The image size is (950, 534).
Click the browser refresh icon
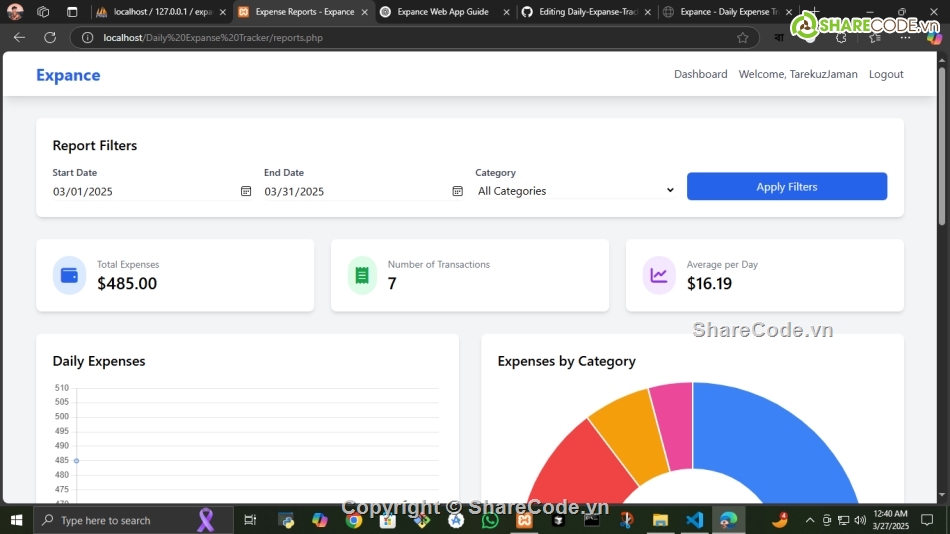[50, 37]
